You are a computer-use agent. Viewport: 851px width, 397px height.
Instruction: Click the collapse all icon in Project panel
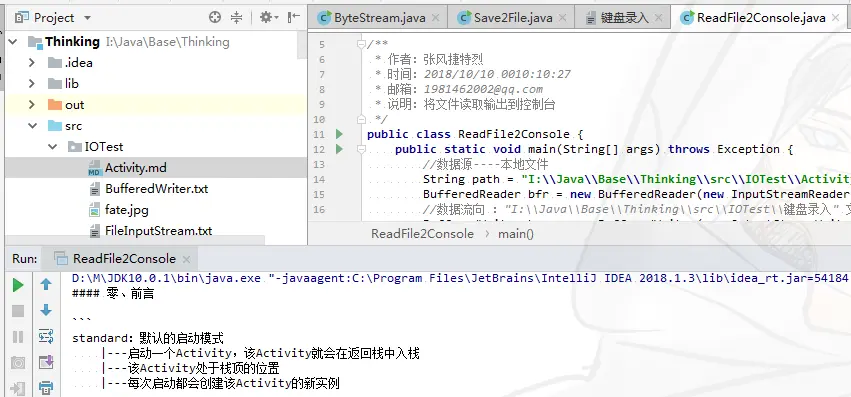[237, 17]
